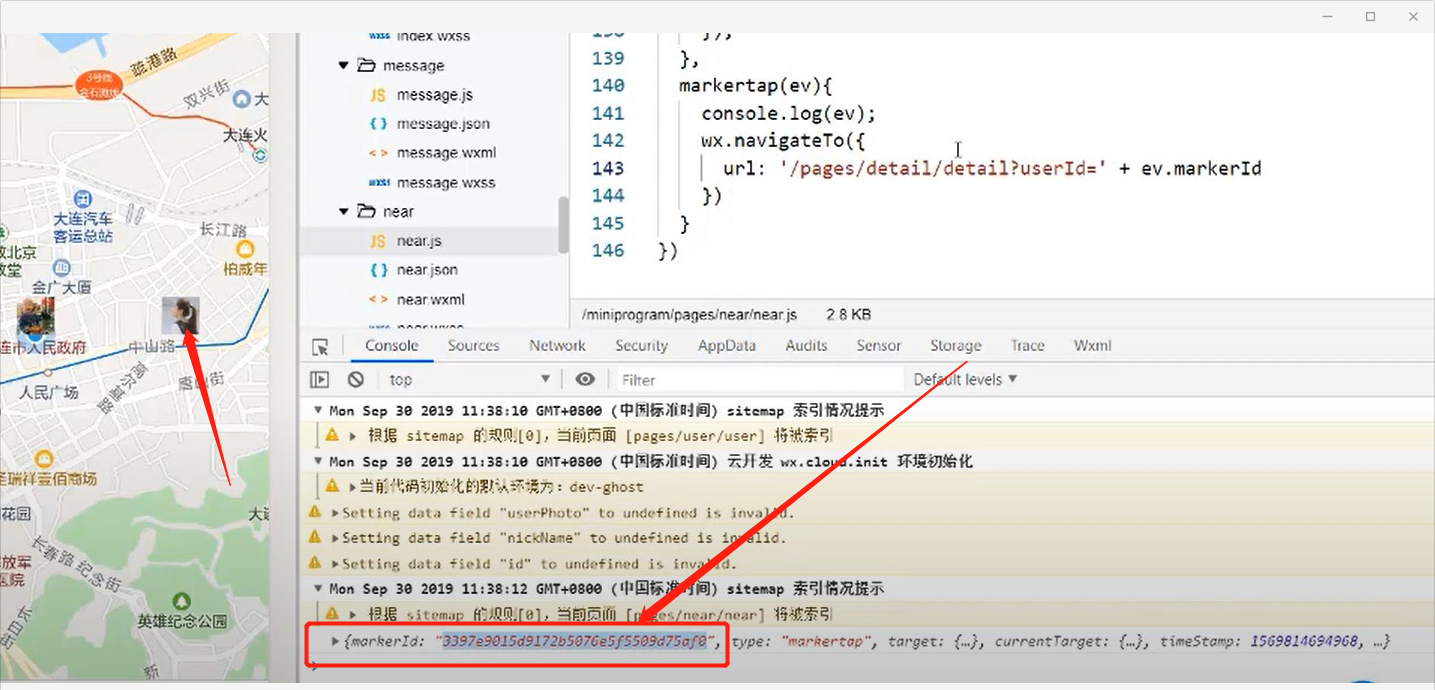Open the Wxml tab
The image size is (1435, 690).
tap(1092, 345)
